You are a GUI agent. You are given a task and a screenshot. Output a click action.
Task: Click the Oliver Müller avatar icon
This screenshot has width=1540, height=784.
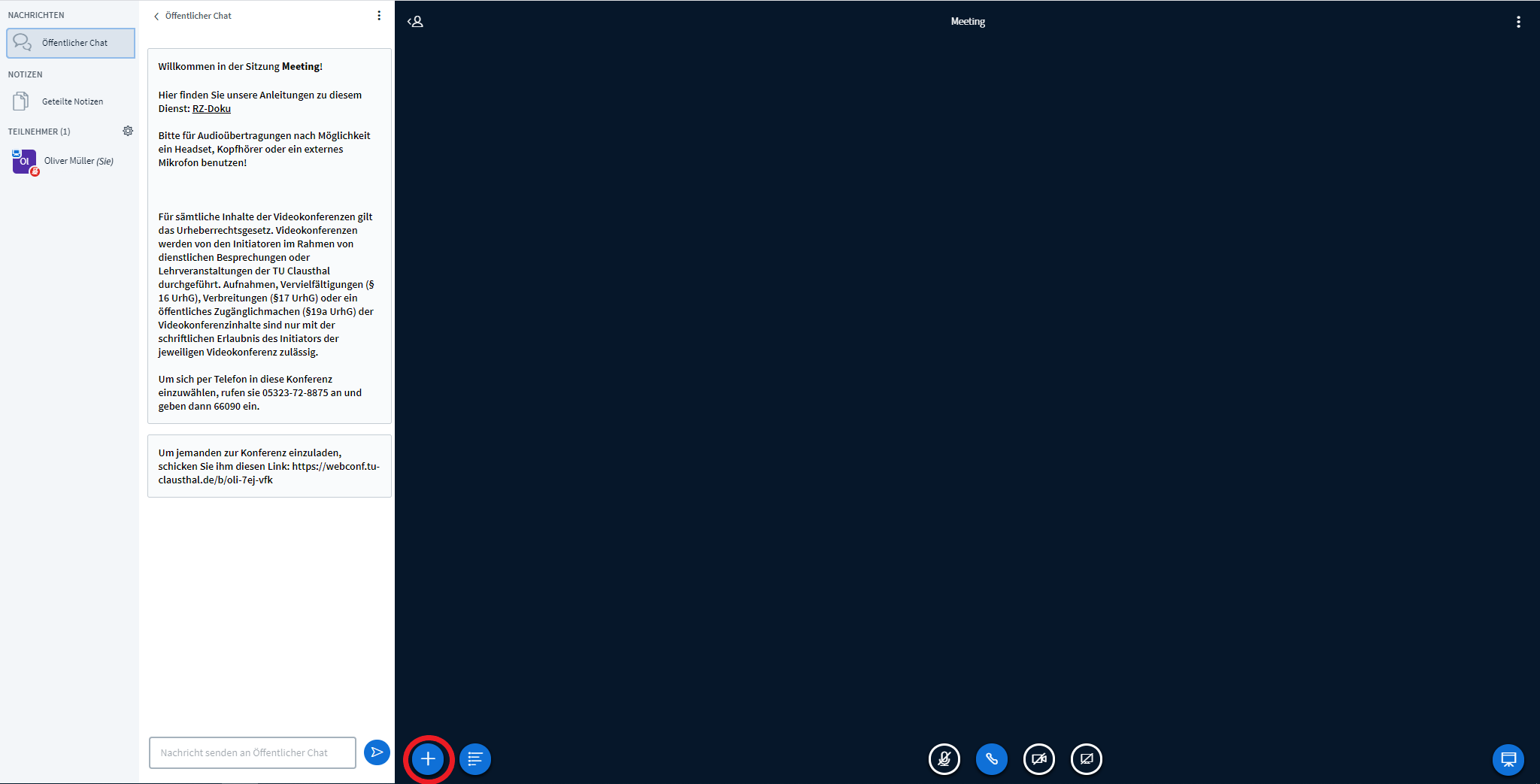pos(24,162)
